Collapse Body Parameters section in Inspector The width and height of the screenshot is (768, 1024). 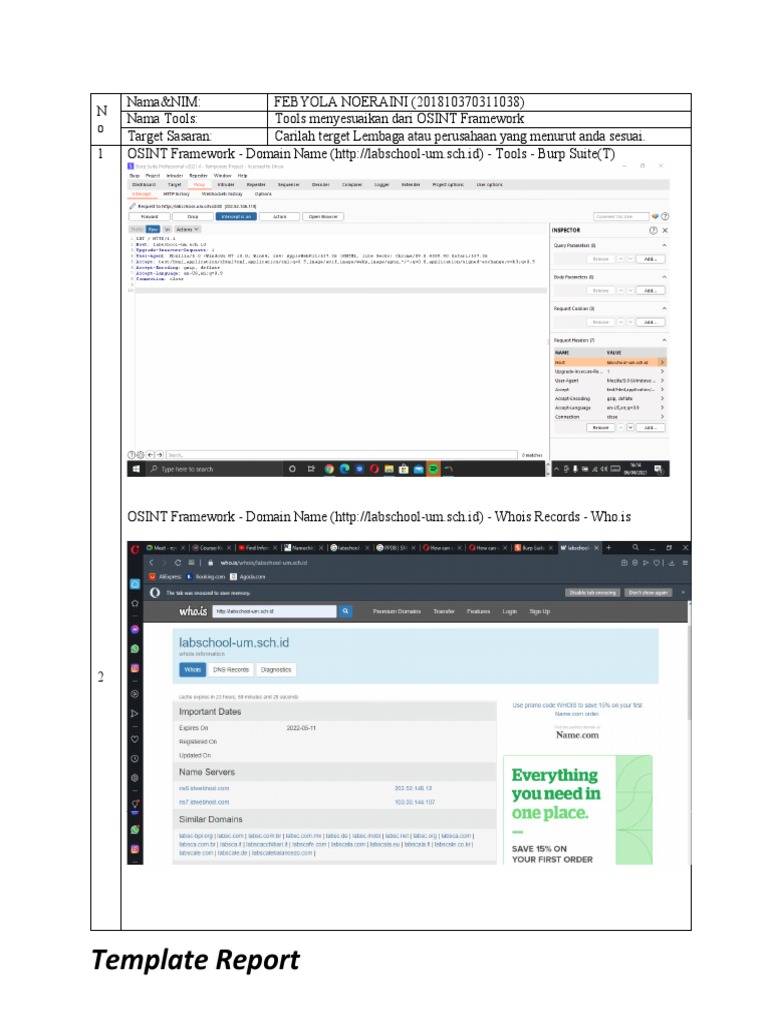click(x=664, y=277)
